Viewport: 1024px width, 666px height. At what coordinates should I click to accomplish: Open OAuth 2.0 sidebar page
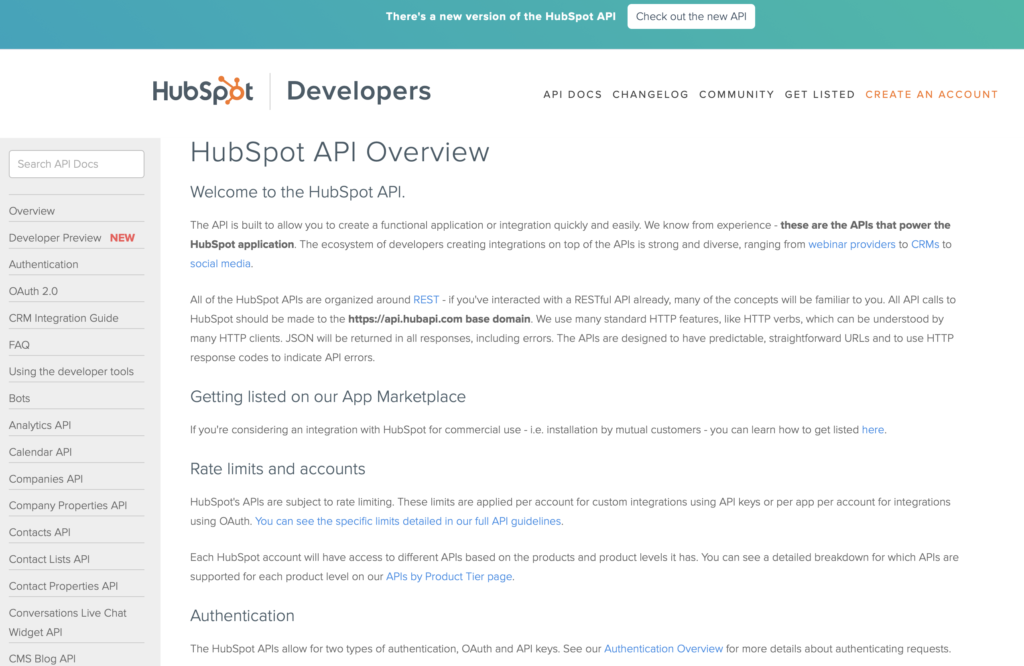(x=33, y=291)
